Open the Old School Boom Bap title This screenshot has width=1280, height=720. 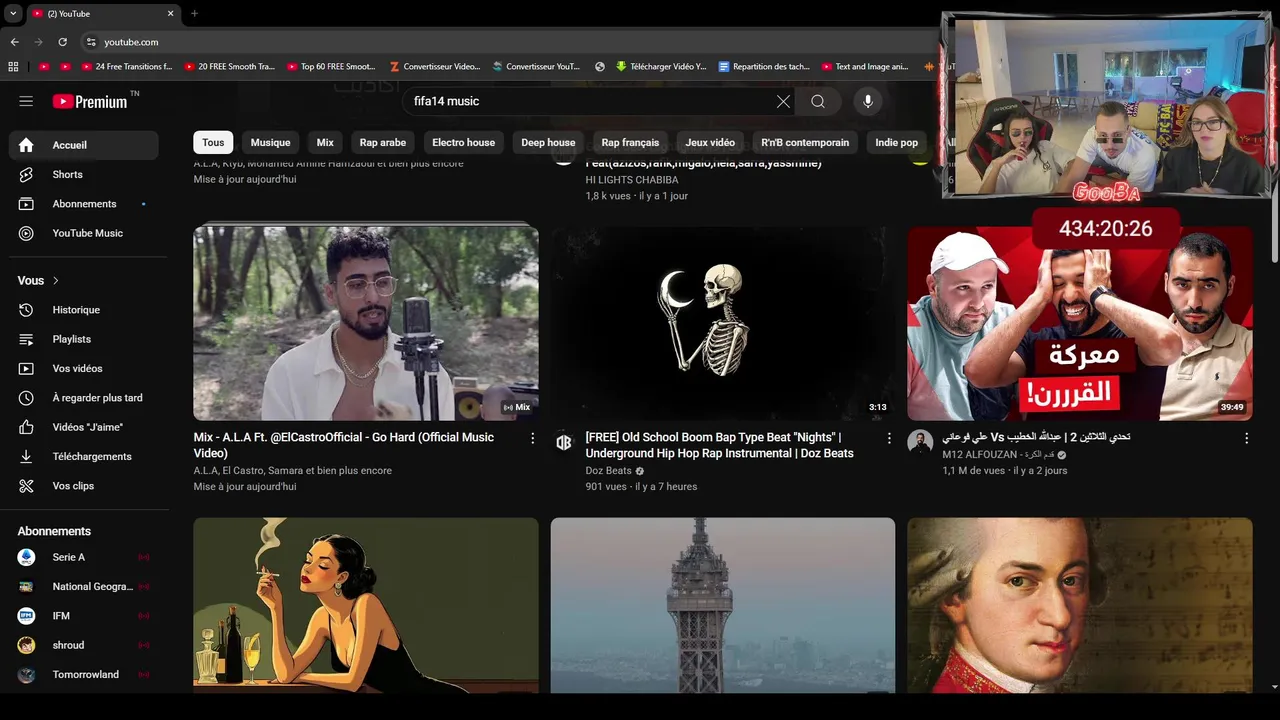719,445
